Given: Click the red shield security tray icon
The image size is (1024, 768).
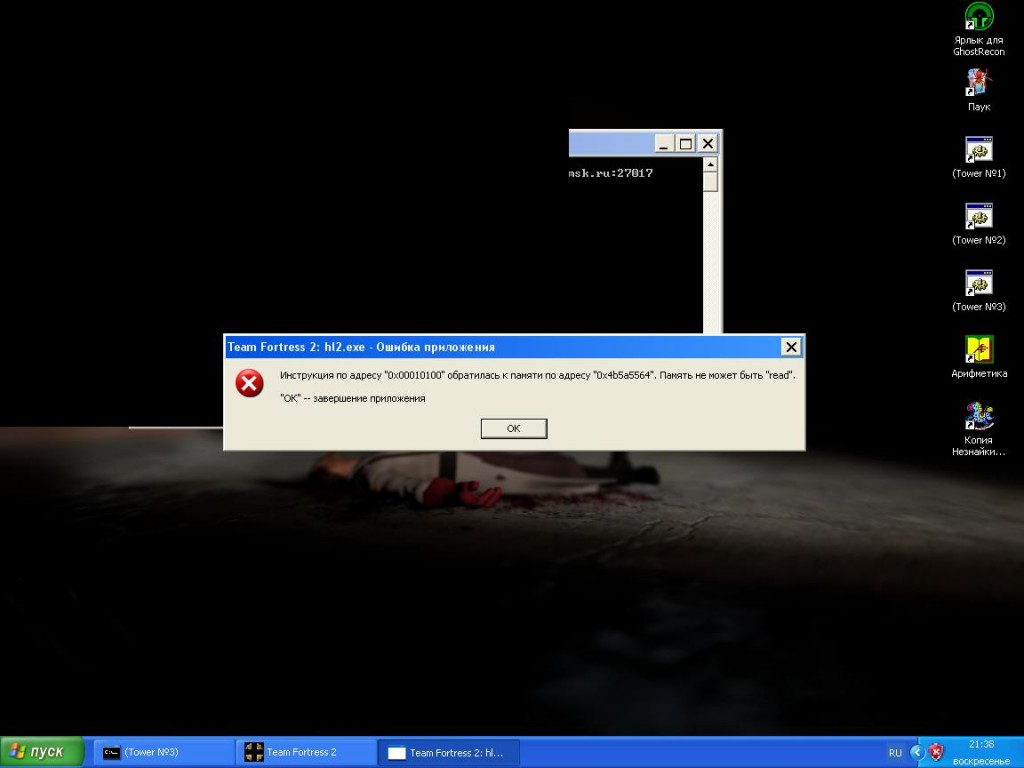Looking at the screenshot, I should 936,752.
